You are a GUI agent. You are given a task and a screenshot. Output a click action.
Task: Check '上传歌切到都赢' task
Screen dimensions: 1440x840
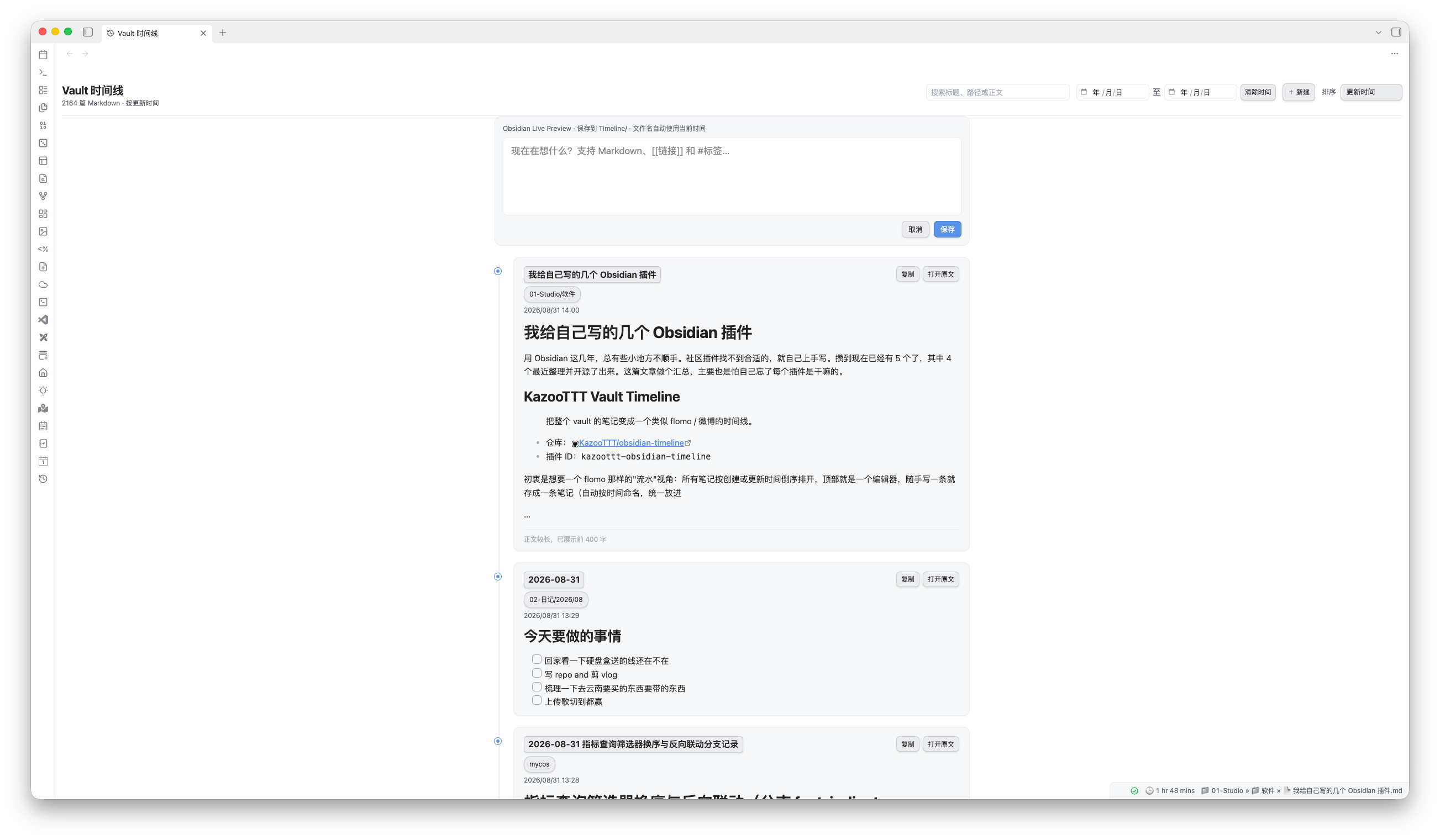537,701
